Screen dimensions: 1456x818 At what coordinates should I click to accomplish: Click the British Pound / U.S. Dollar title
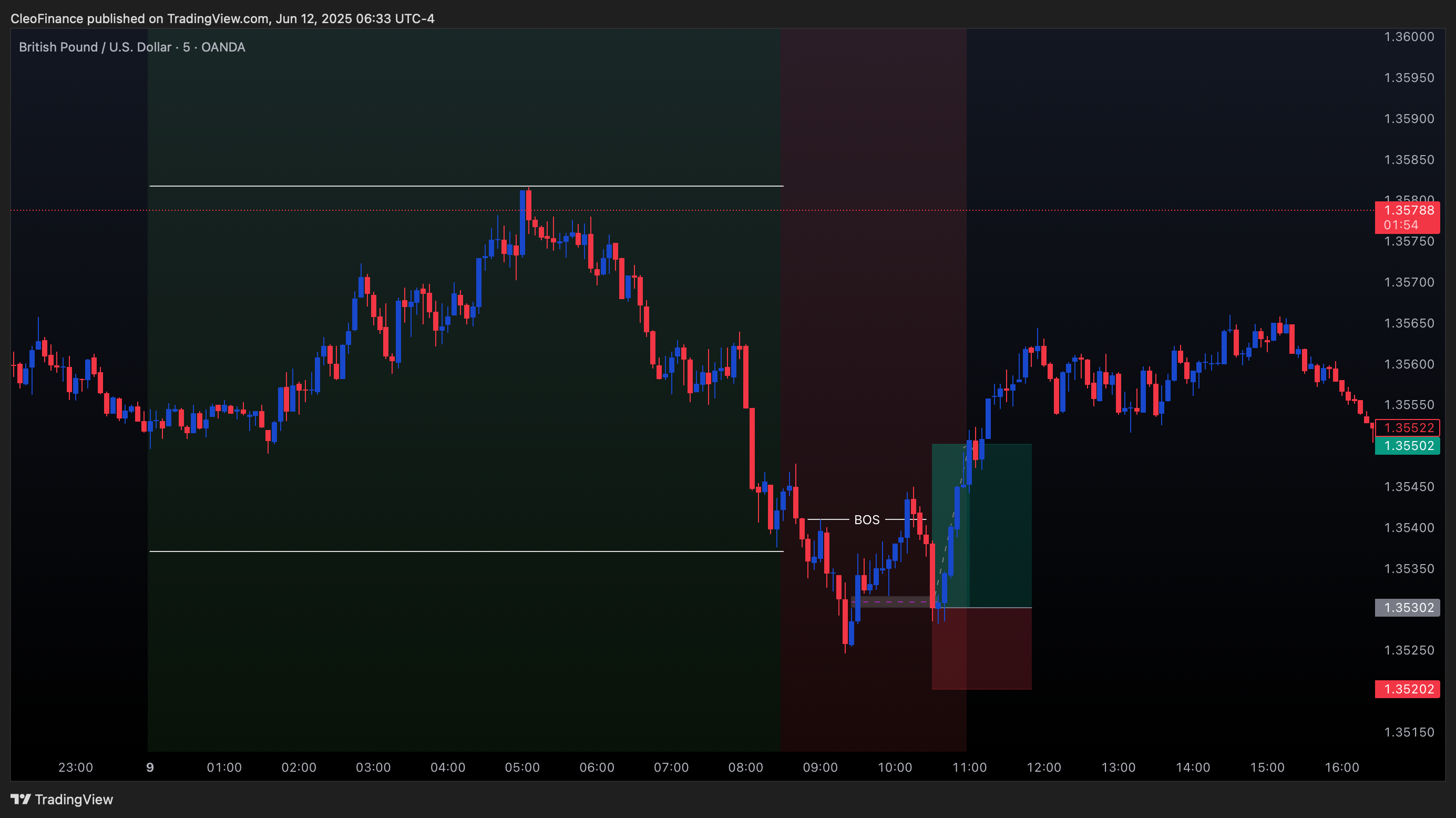pyautogui.click(x=95, y=47)
